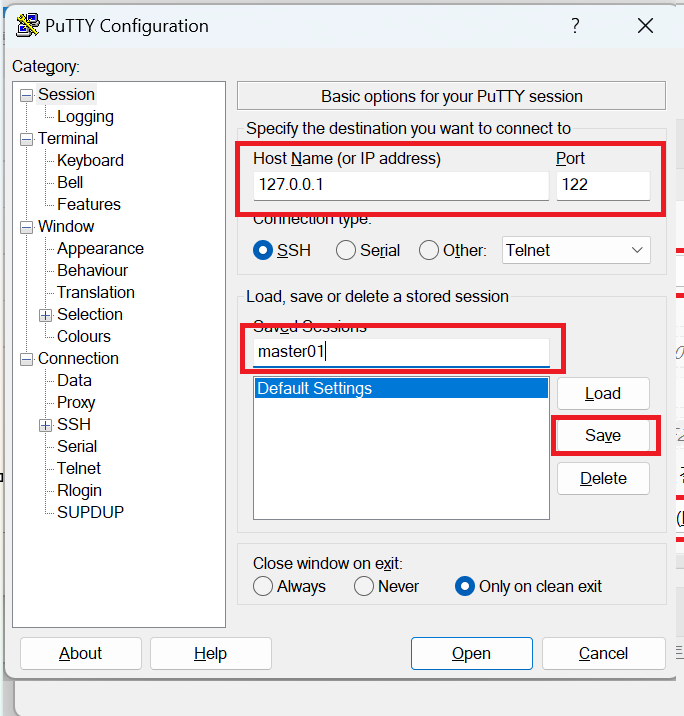Click the Delete session button
This screenshot has width=684, height=716.
(603, 479)
